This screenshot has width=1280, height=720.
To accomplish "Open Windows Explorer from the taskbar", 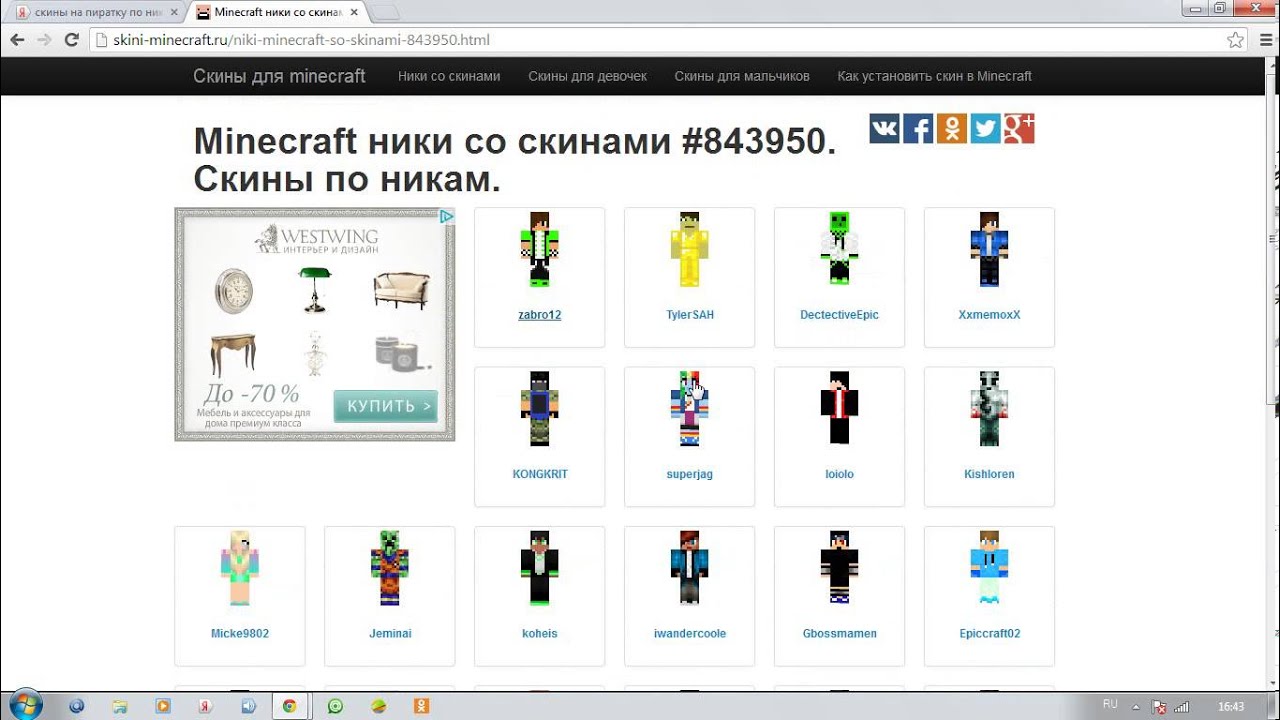I will pos(120,706).
